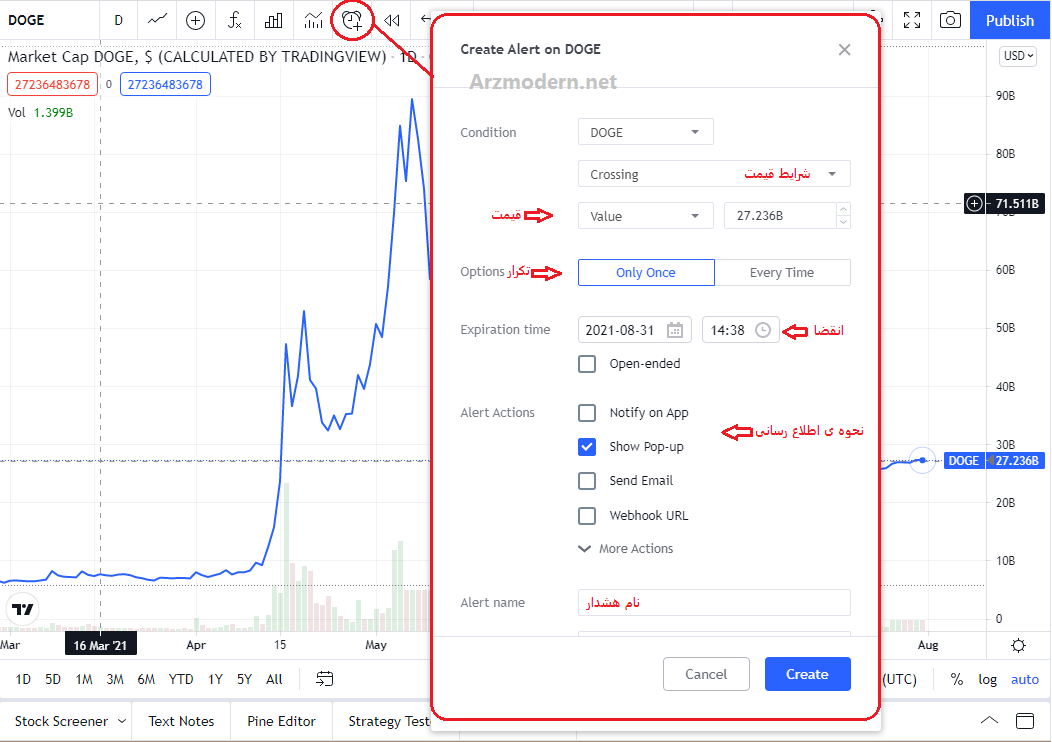Check the Open-ended checkbox
The width and height of the screenshot is (1052, 742).
587,364
